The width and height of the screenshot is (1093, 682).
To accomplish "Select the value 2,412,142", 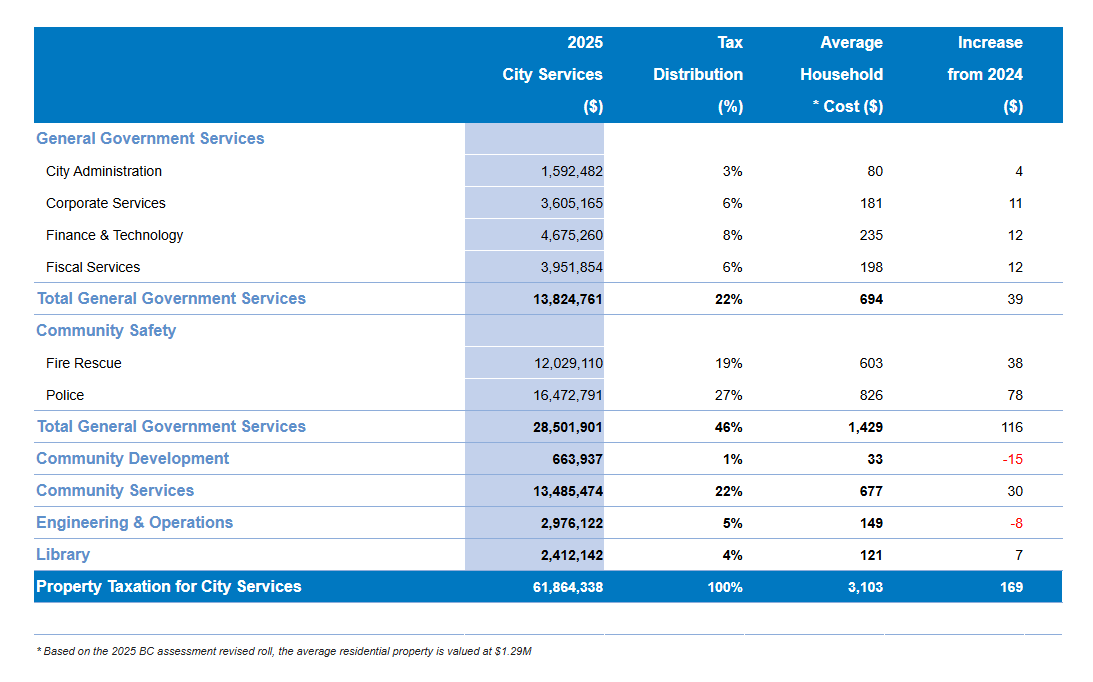I will [x=572, y=556].
